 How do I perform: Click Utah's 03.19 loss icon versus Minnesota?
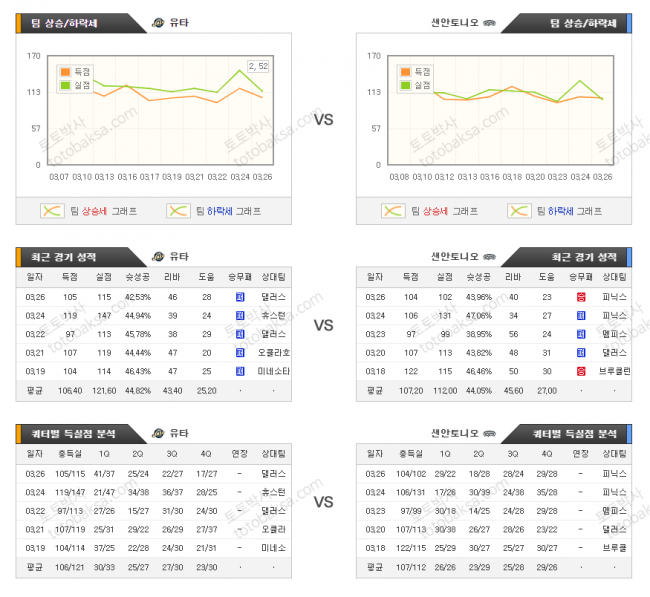pyautogui.click(x=240, y=371)
